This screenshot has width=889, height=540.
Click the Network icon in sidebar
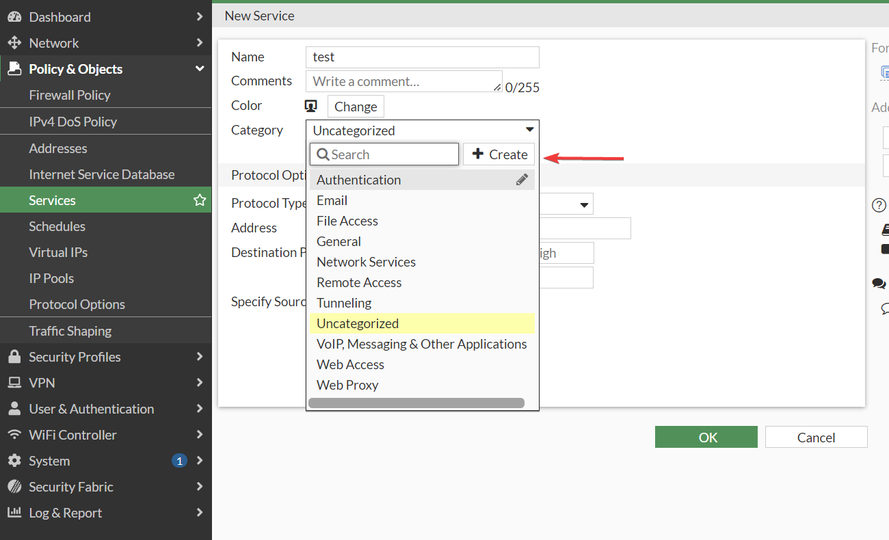click(14, 43)
